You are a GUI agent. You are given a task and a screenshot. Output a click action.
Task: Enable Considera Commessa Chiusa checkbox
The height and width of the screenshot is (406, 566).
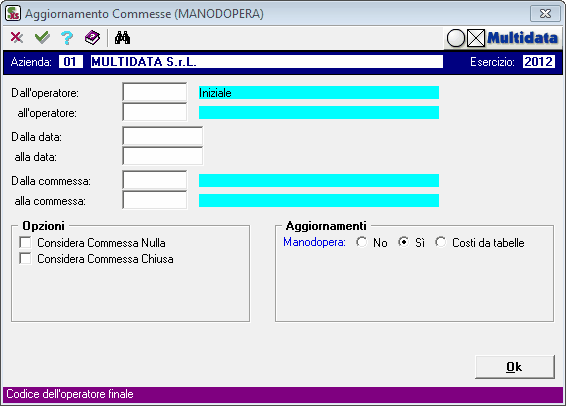25,258
